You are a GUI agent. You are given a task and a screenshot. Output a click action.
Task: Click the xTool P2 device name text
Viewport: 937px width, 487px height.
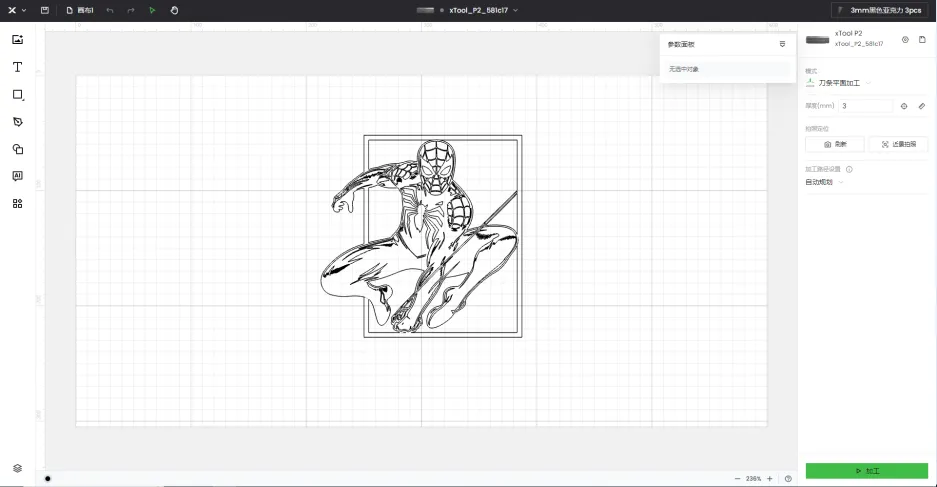point(849,33)
